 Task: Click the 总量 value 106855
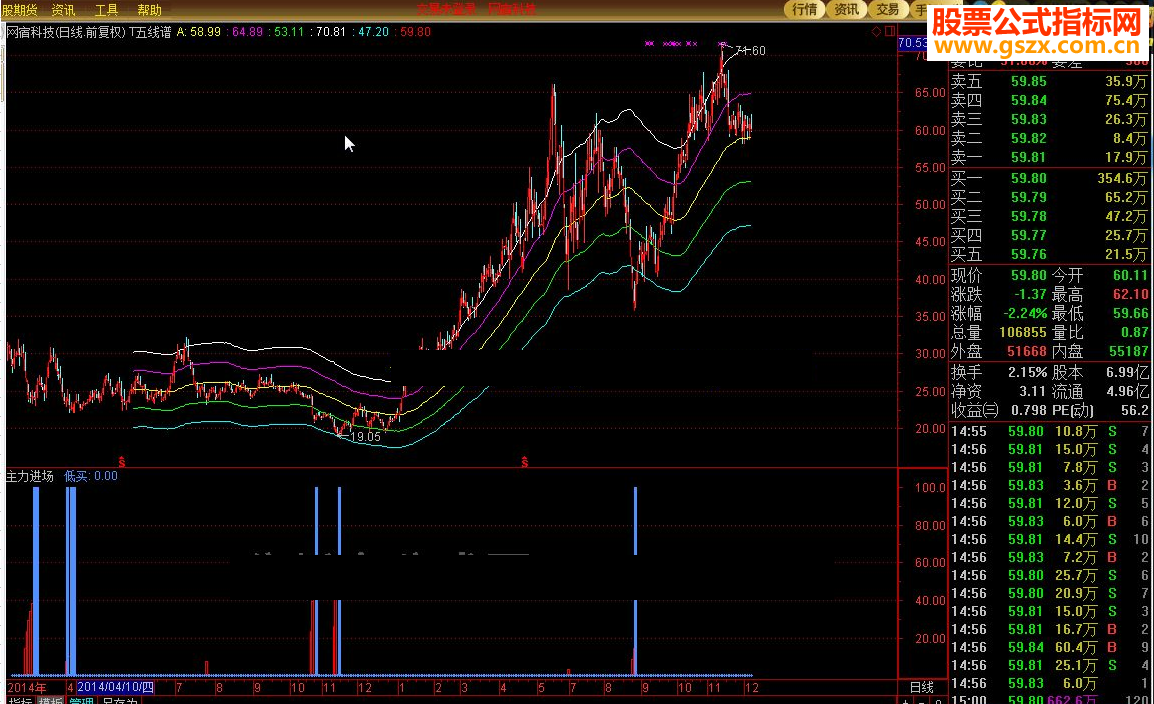[x=1023, y=333]
